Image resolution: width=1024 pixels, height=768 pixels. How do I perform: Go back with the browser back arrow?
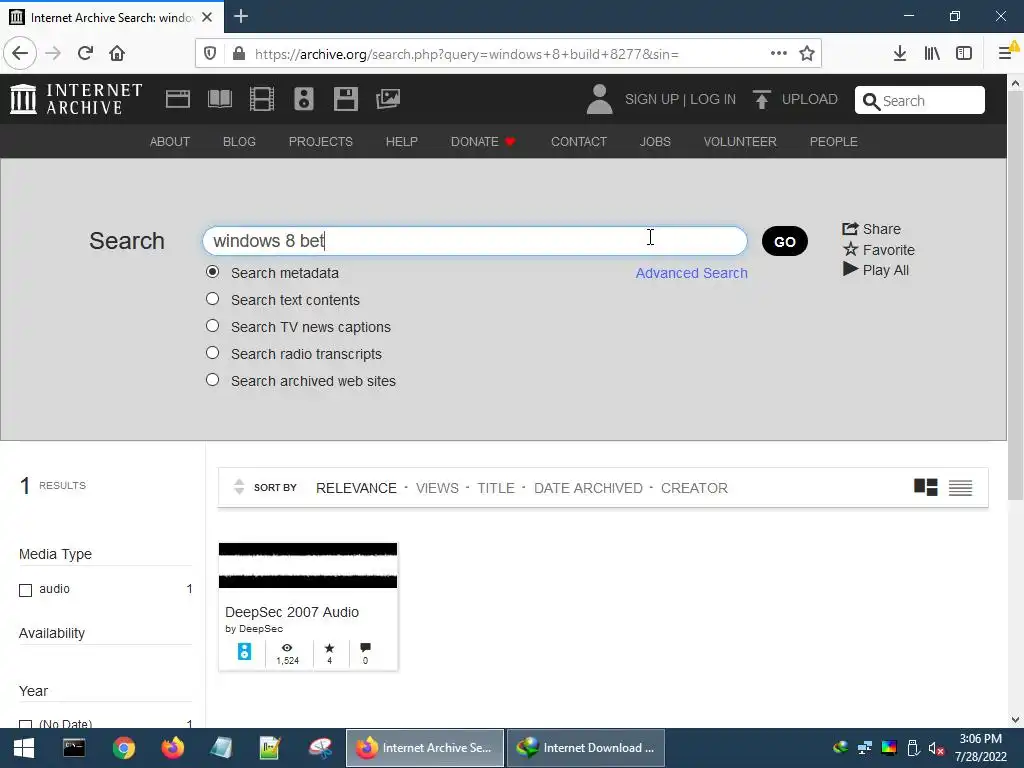(x=20, y=54)
